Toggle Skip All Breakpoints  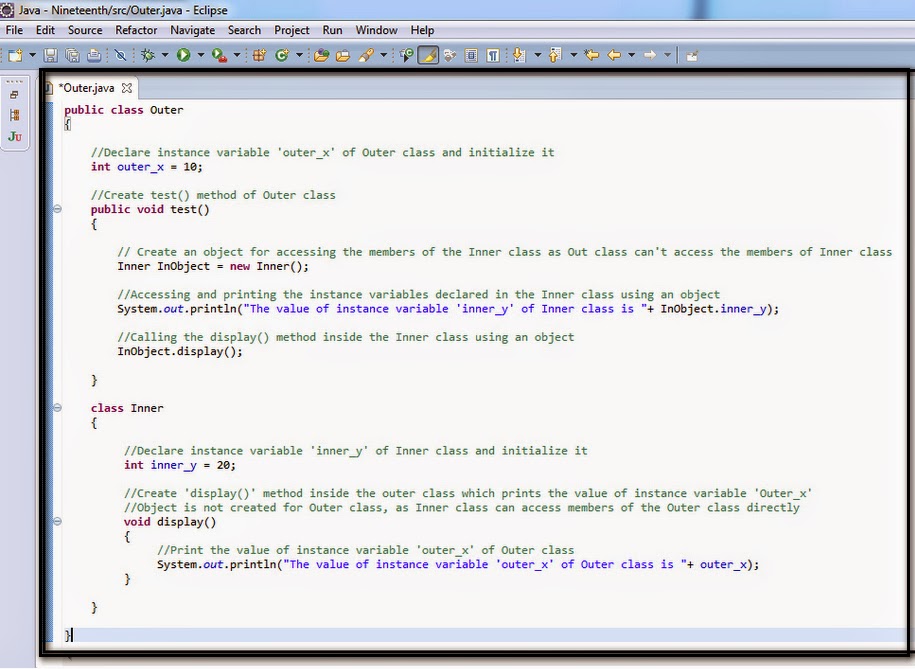tap(121, 55)
